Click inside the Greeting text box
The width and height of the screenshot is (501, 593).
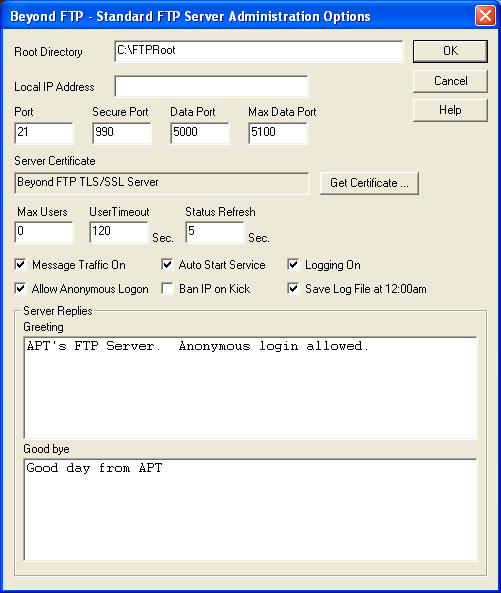pos(250,388)
